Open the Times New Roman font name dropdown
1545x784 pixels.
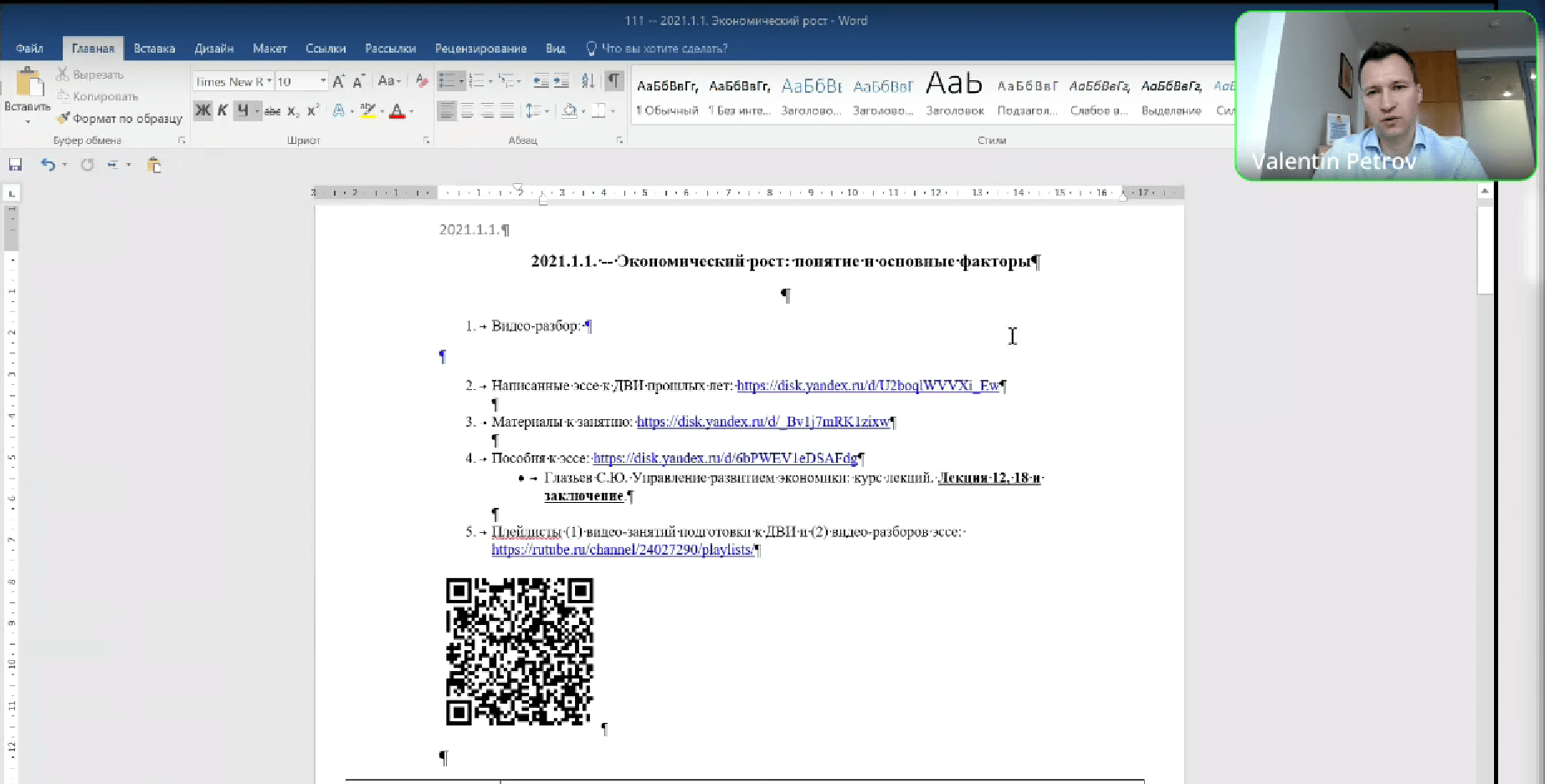[x=269, y=81]
